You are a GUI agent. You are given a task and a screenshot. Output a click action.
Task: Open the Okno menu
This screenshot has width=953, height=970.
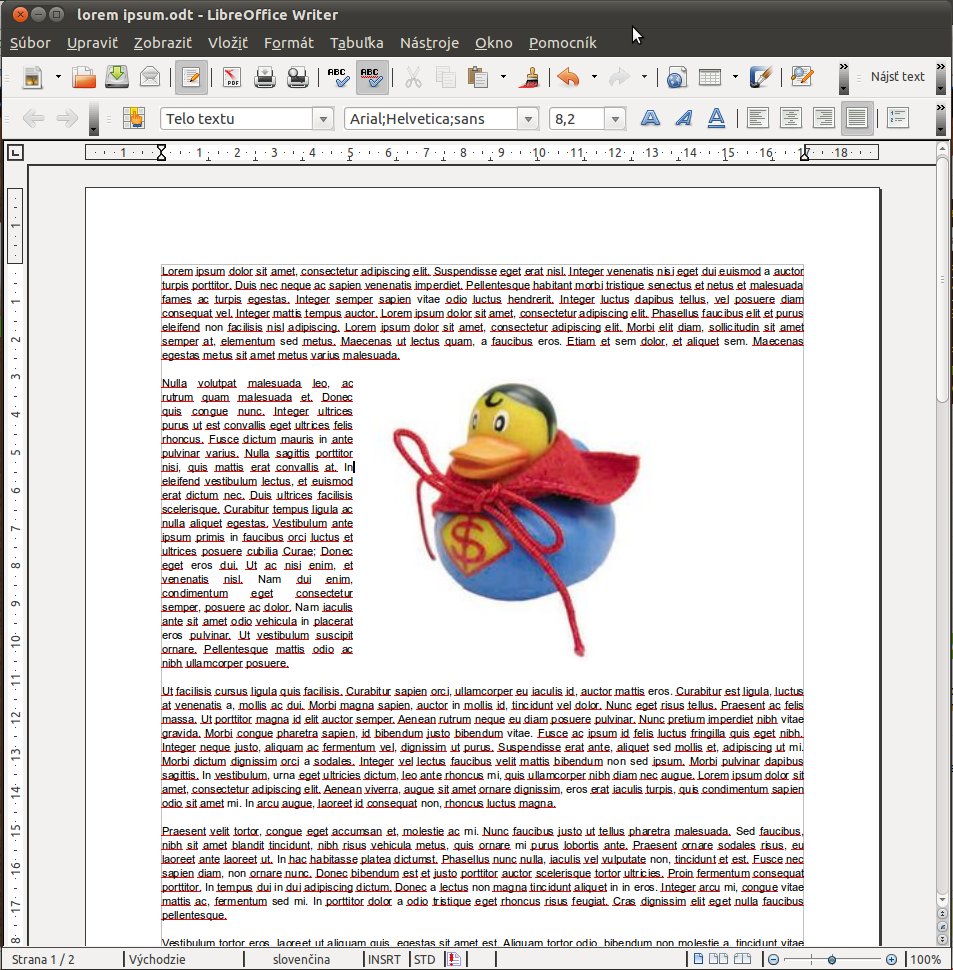pos(494,43)
